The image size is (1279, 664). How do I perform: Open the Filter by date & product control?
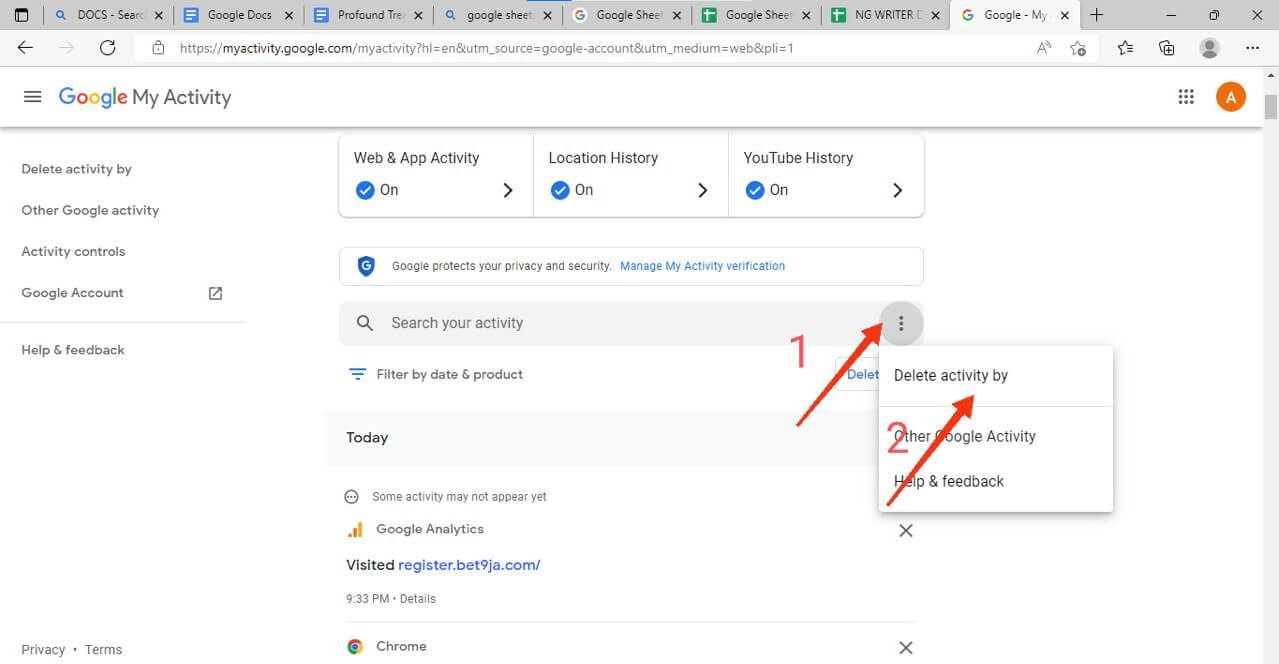click(436, 373)
